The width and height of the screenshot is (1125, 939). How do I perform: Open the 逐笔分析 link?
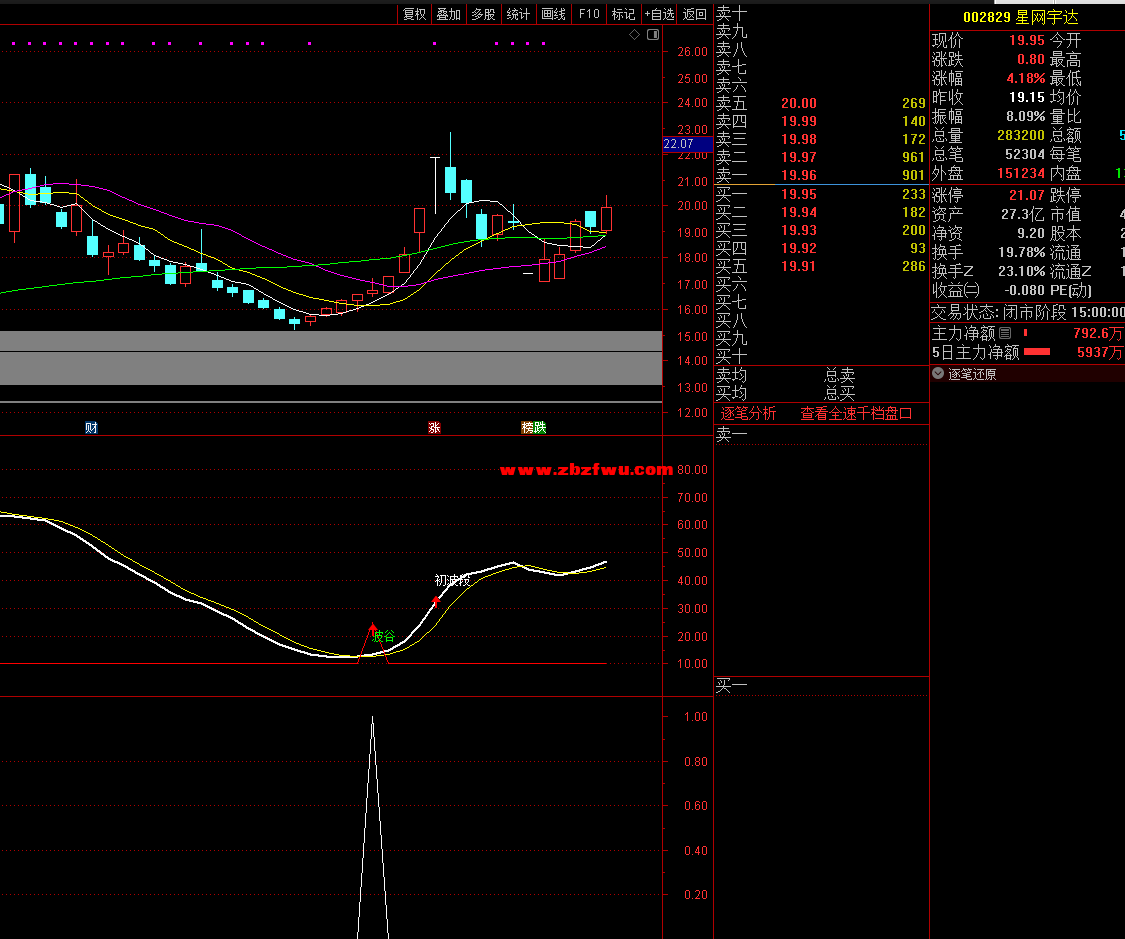[x=748, y=413]
